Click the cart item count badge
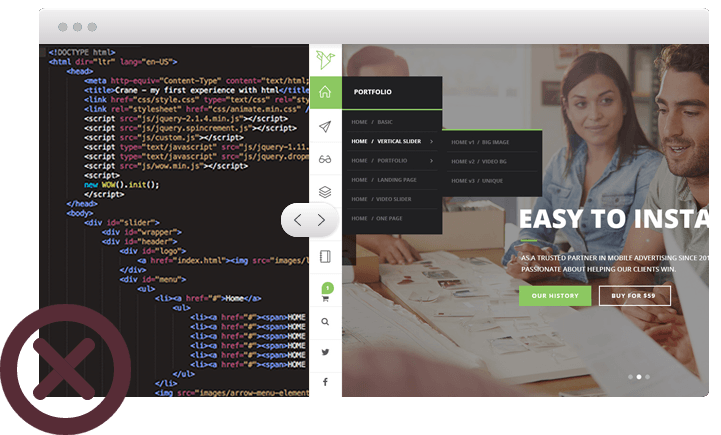The image size is (721, 435). pyautogui.click(x=327, y=288)
